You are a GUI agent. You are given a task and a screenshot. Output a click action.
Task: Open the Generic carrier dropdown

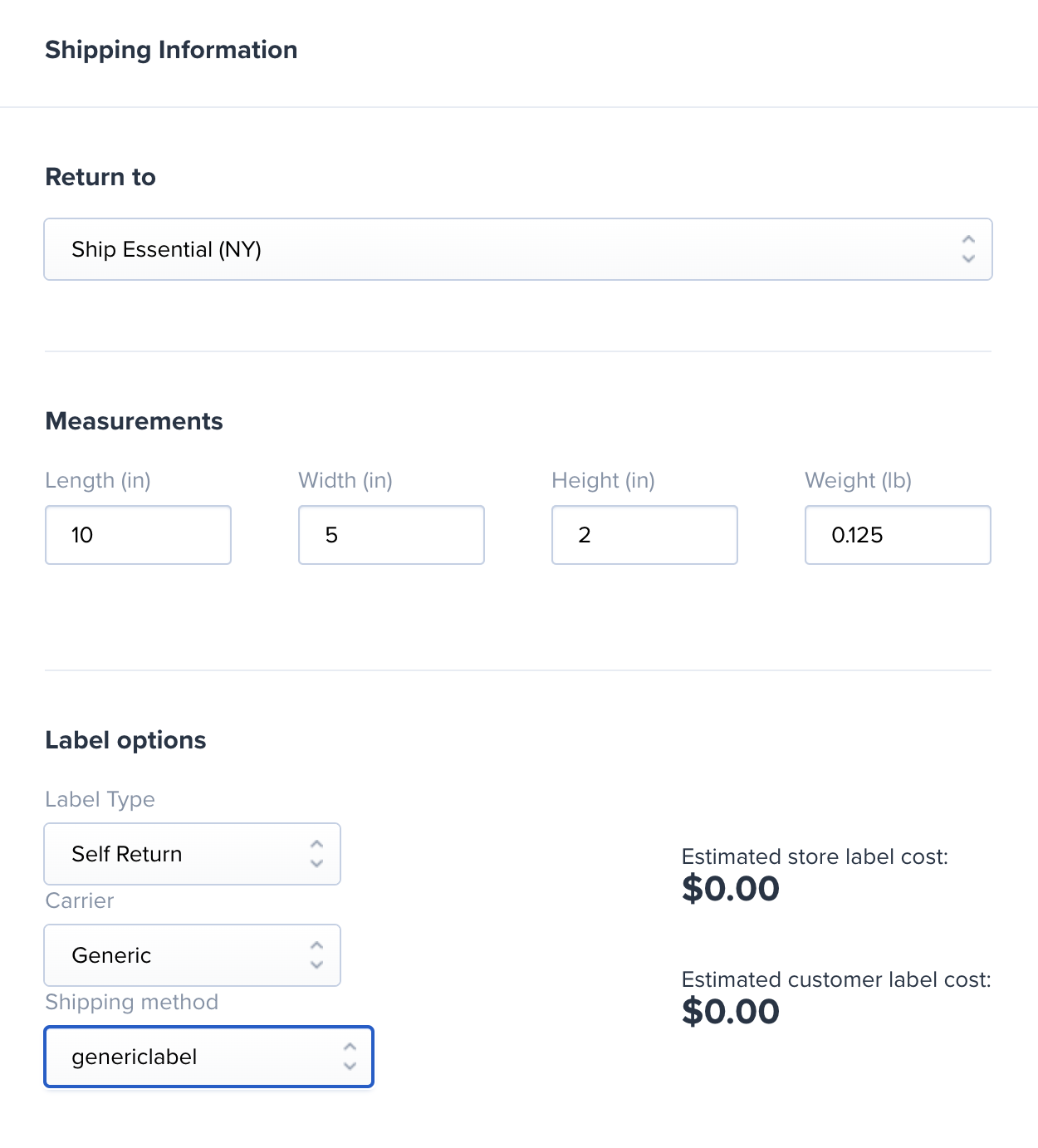[x=192, y=955]
